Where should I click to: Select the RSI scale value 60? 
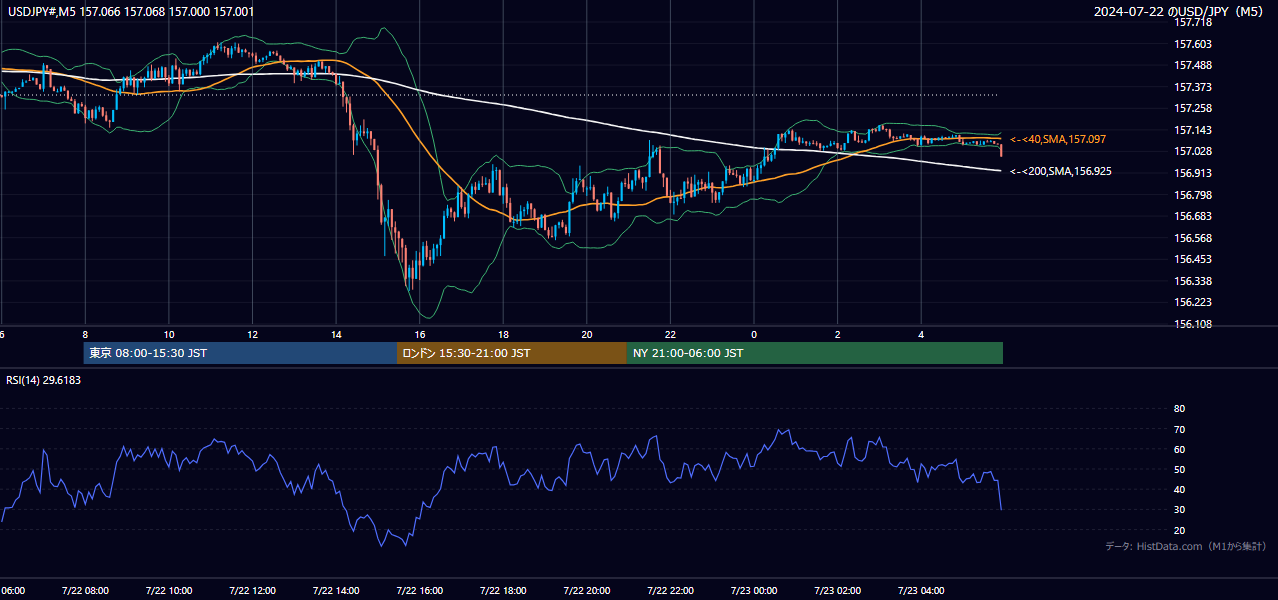pyautogui.click(x=1179, y=449)
